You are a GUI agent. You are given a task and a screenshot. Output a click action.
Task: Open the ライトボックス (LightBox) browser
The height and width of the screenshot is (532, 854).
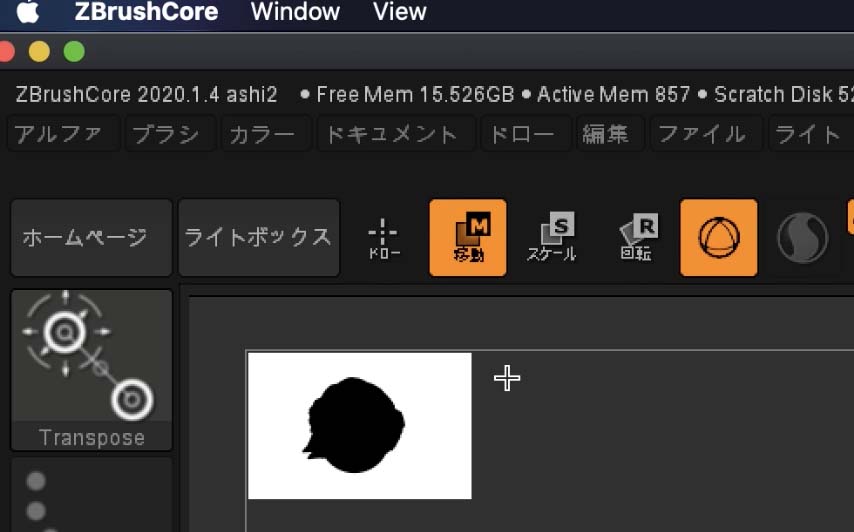[259, 237]
